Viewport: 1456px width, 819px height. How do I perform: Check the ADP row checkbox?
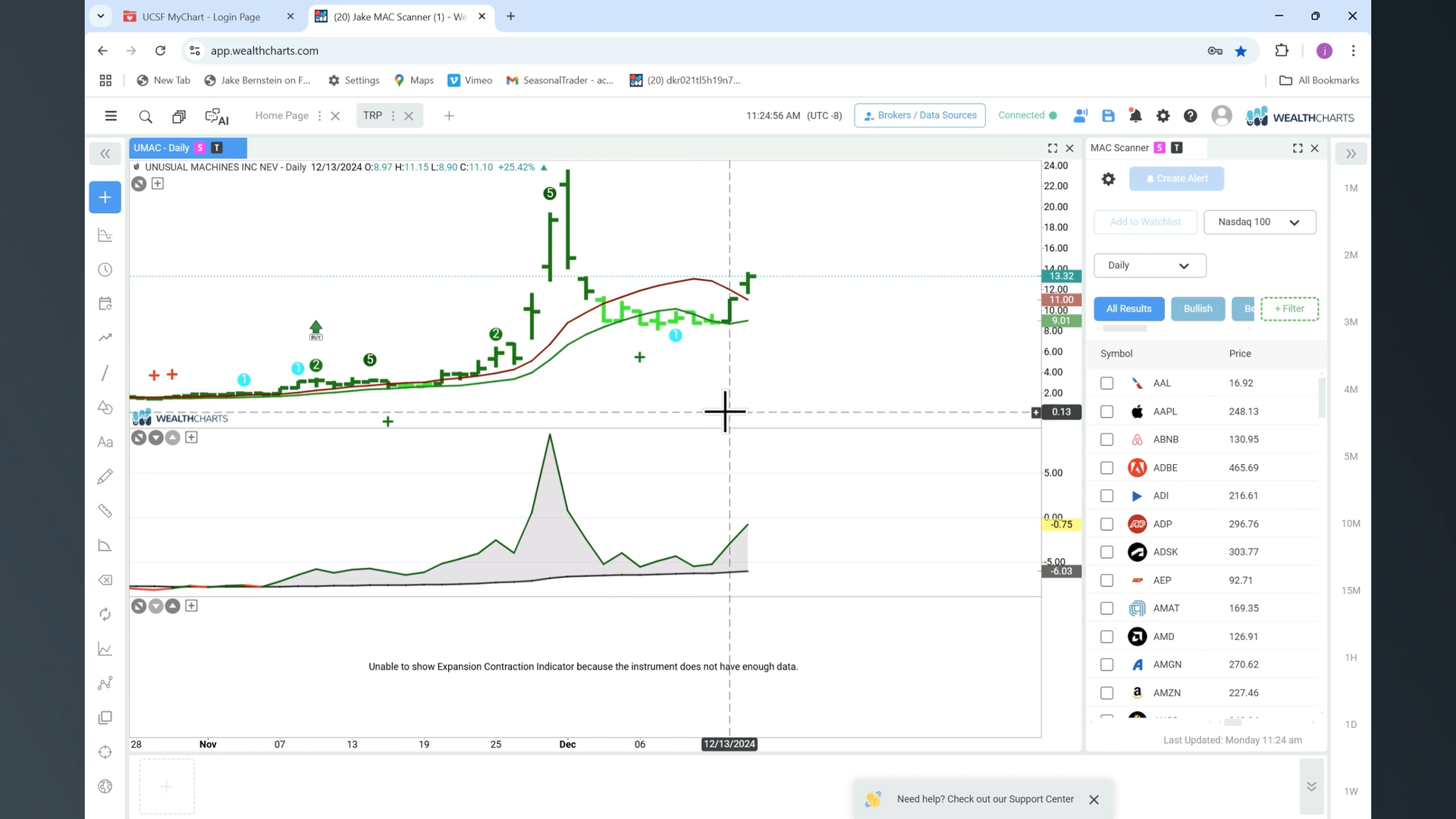click(x=1107, y=524)
